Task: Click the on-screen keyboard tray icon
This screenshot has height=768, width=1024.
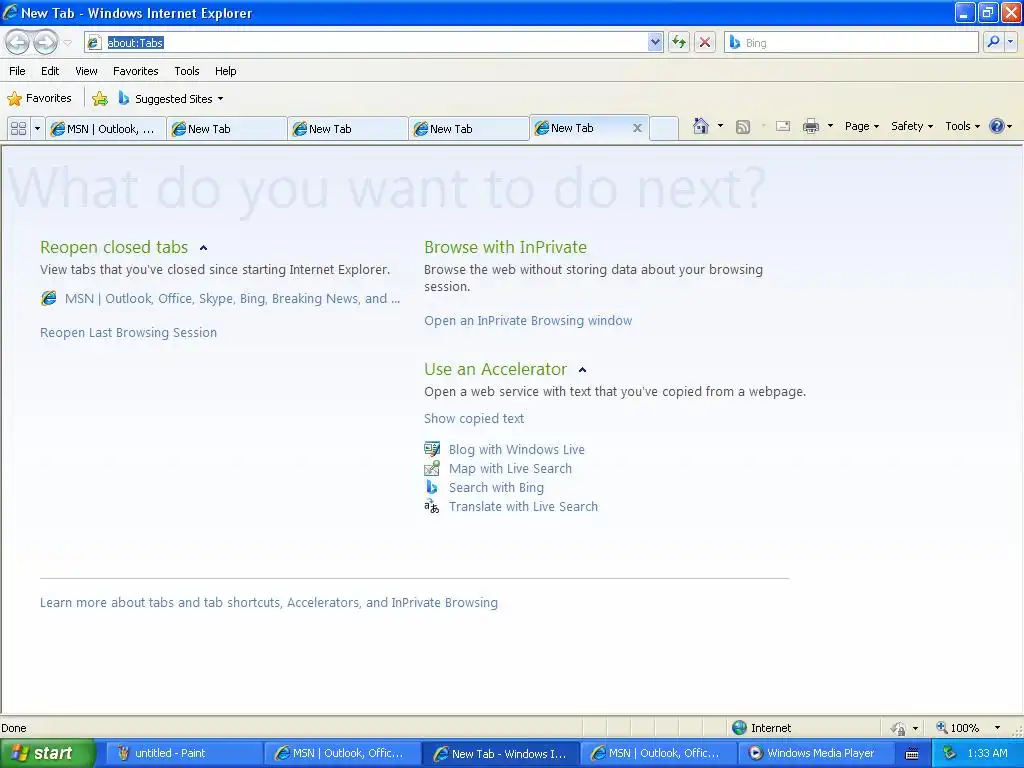Action: pos(912,754)
